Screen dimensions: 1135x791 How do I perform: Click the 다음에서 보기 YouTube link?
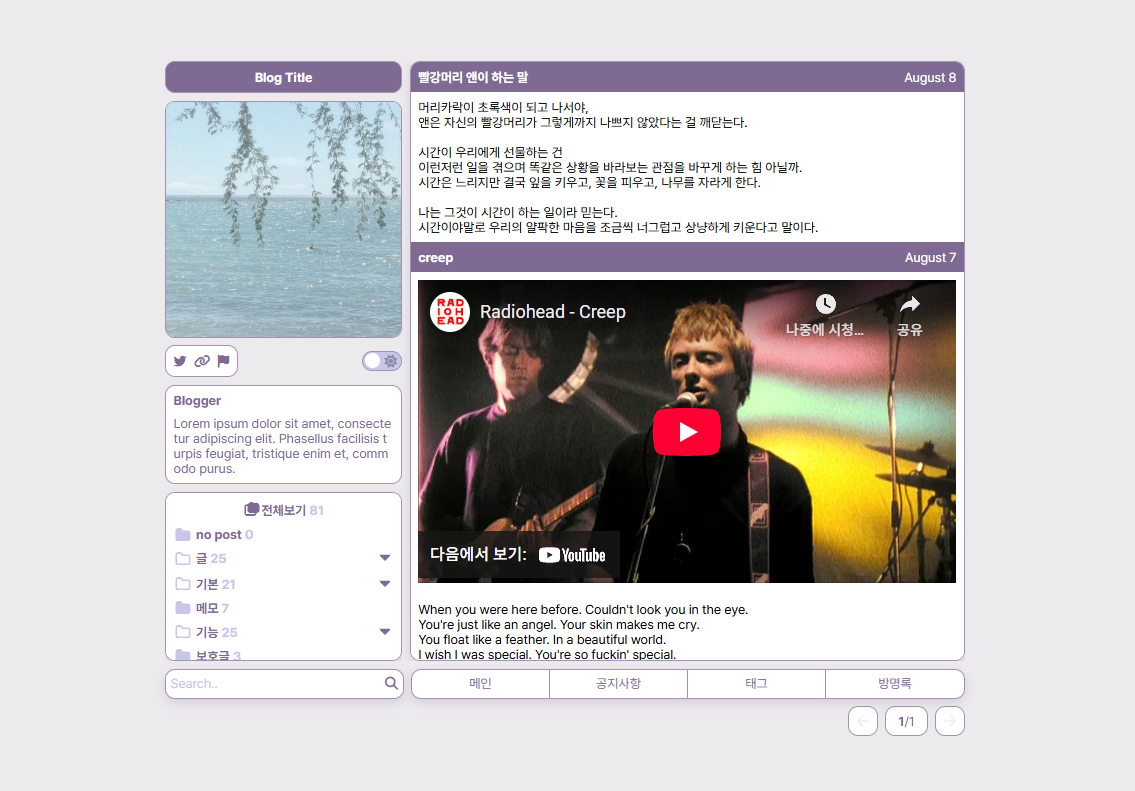click(x=518, y=555)
